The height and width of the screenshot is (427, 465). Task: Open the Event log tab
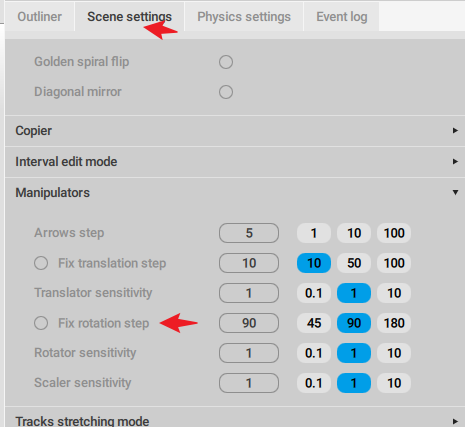tap(341, 17)
